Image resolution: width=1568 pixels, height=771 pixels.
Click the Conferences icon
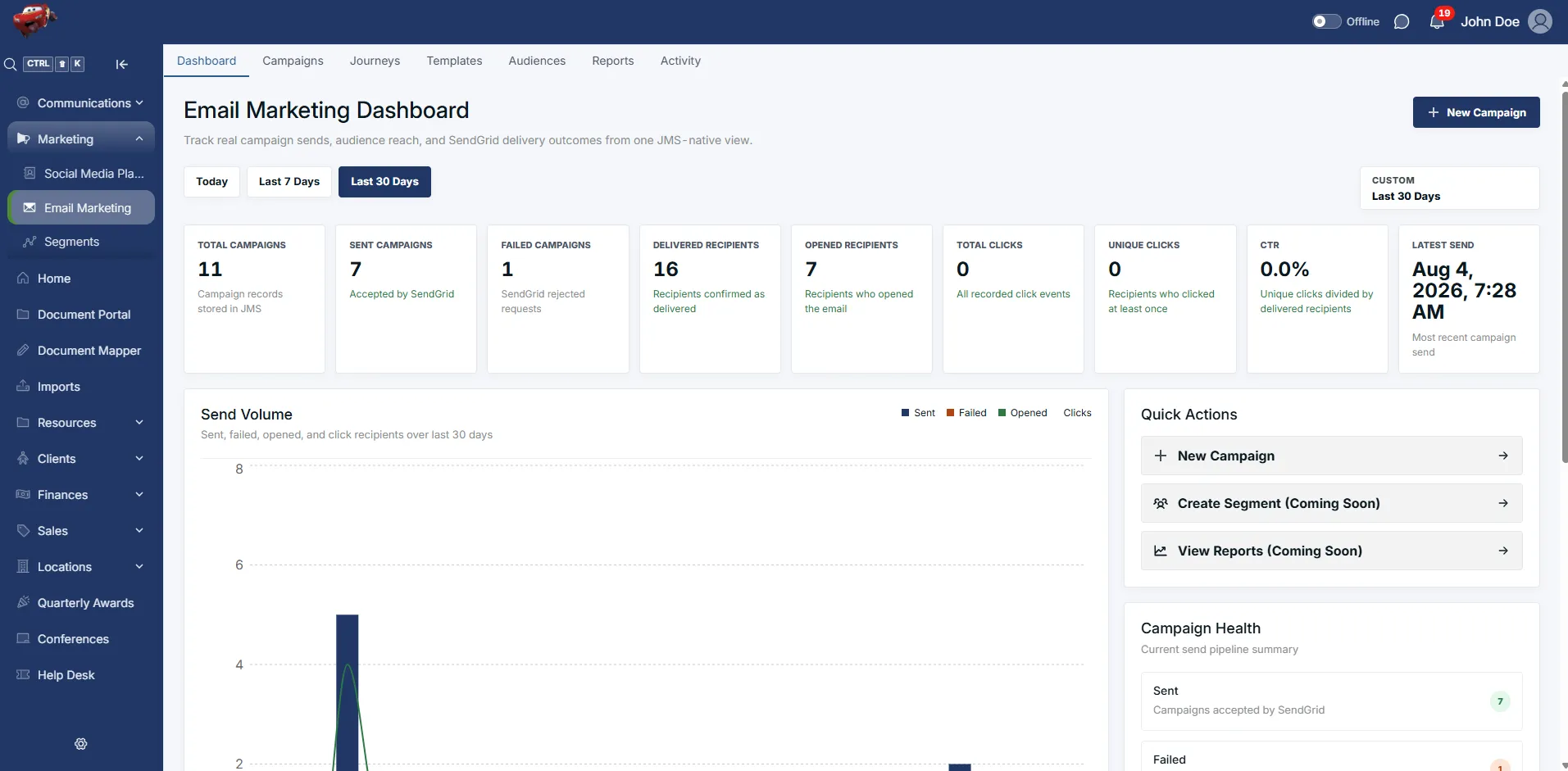point(23,638)
